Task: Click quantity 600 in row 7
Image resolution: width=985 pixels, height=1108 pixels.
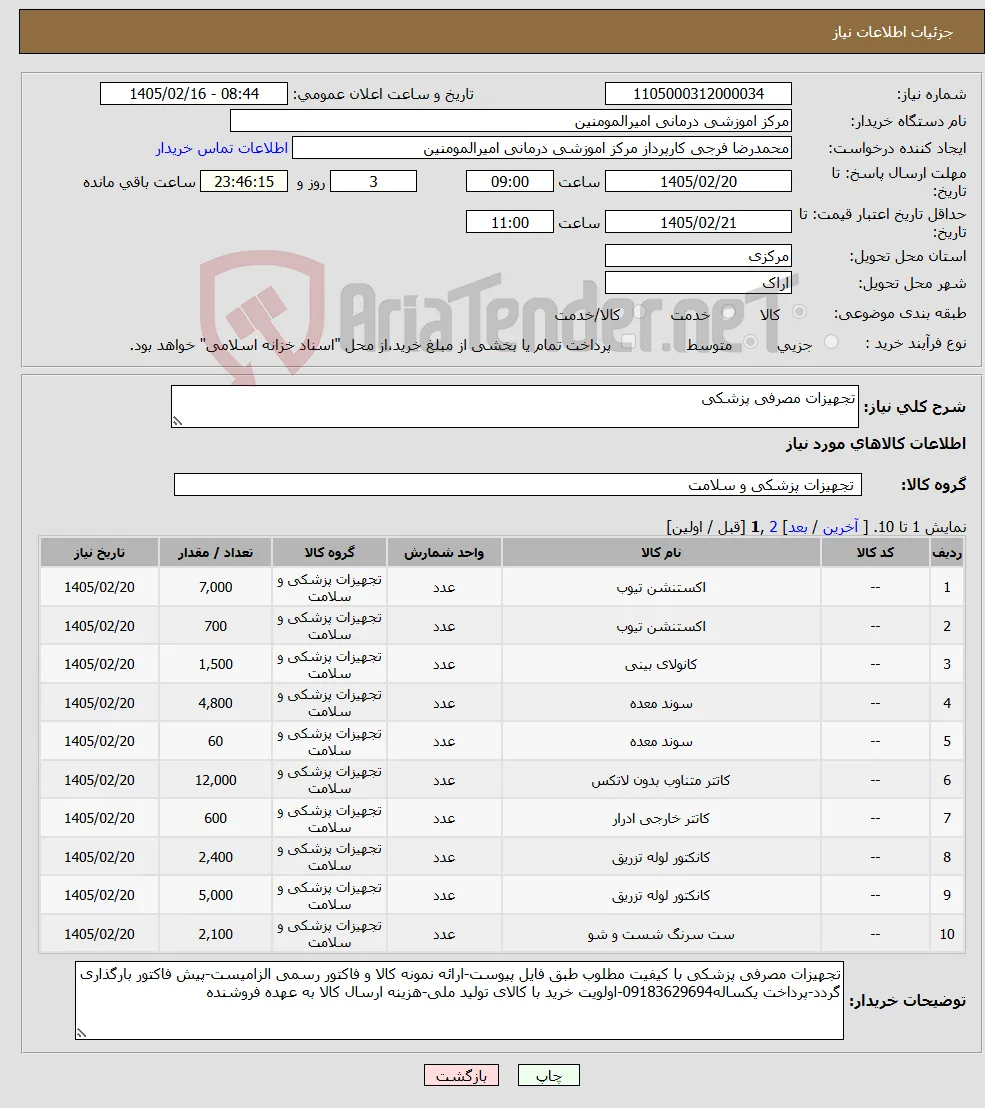Action: (216, 818)
